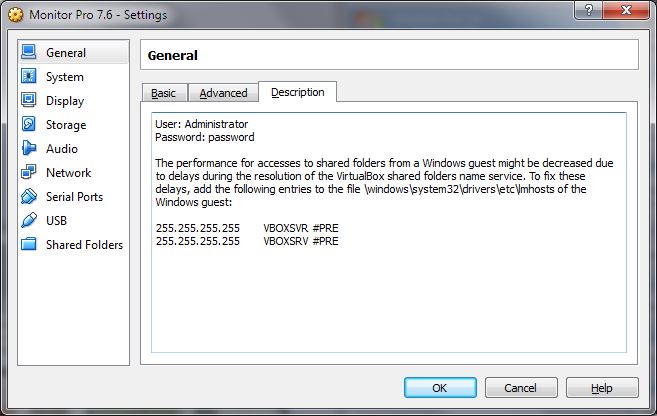This screenshot has width=657, height=416.
Task: Select the Audio speaker icon
Action: pyautogui.click(x=29, y=149)
